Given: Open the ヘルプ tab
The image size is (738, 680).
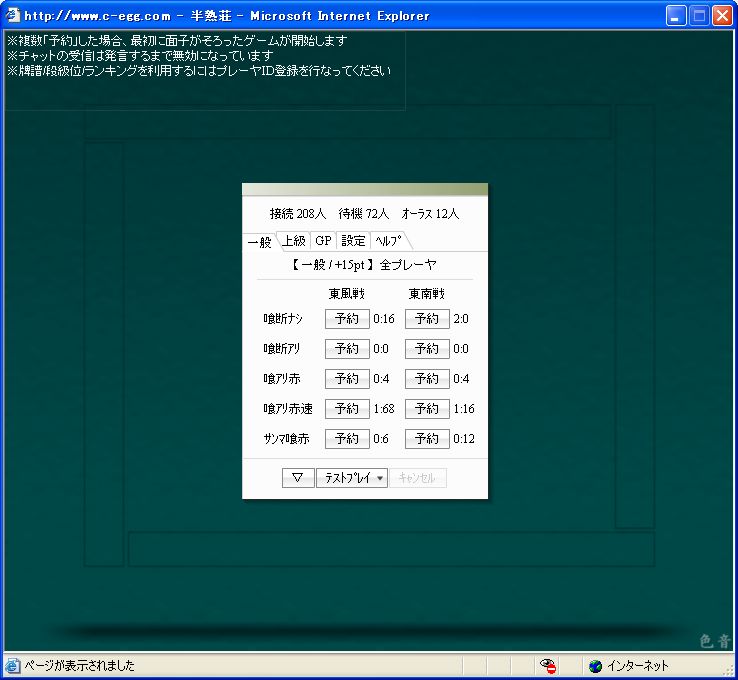Looking at the screenshot, I should click(x=389, y=241).
